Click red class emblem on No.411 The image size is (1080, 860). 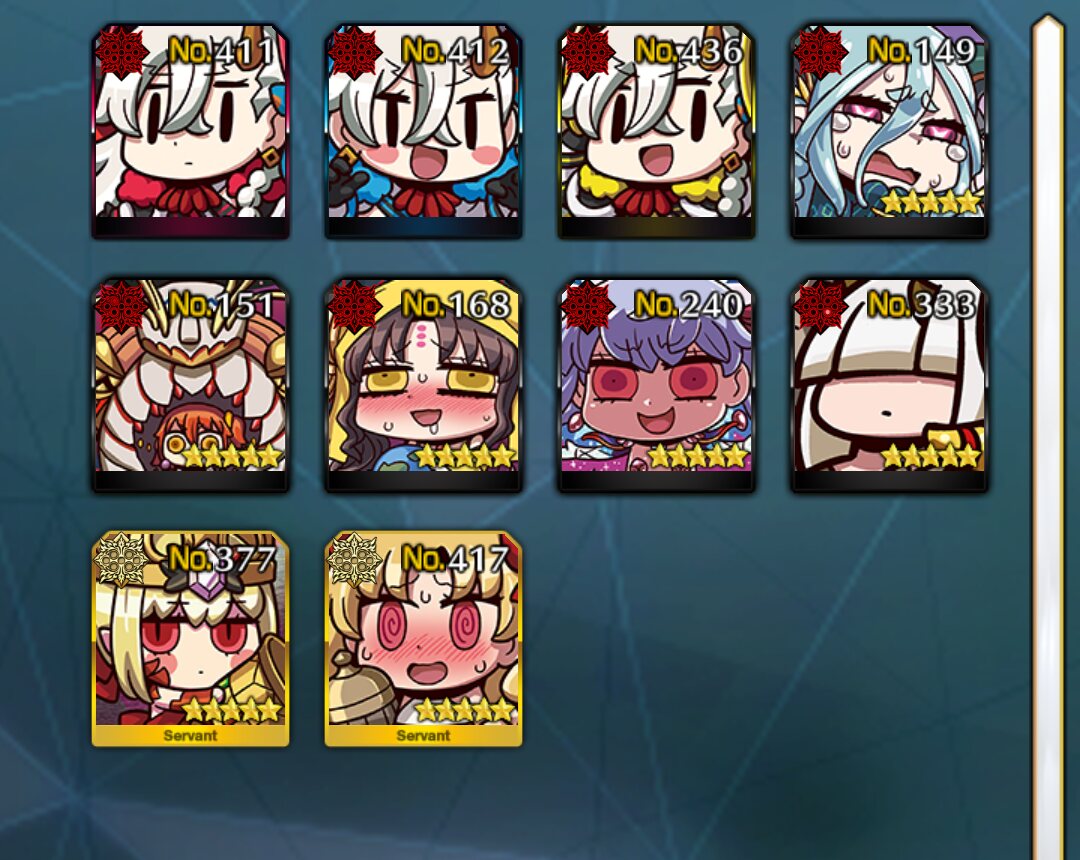click(x=122, y=52)
